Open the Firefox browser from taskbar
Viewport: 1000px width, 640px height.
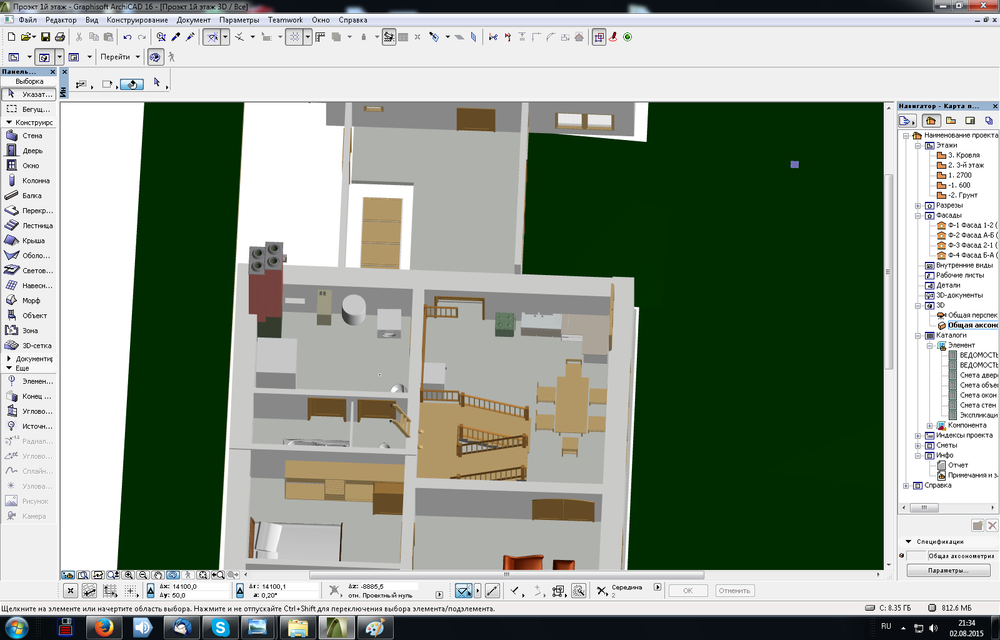tap(102, 628)
